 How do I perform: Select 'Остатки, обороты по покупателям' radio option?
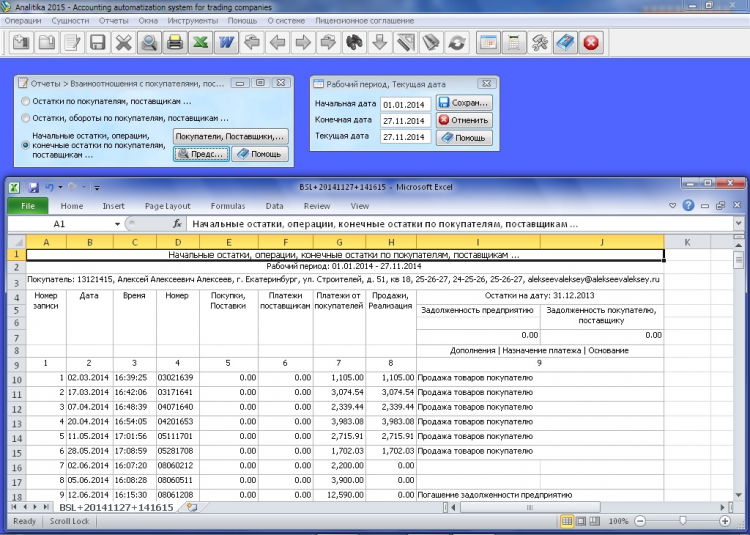point(26,118)
